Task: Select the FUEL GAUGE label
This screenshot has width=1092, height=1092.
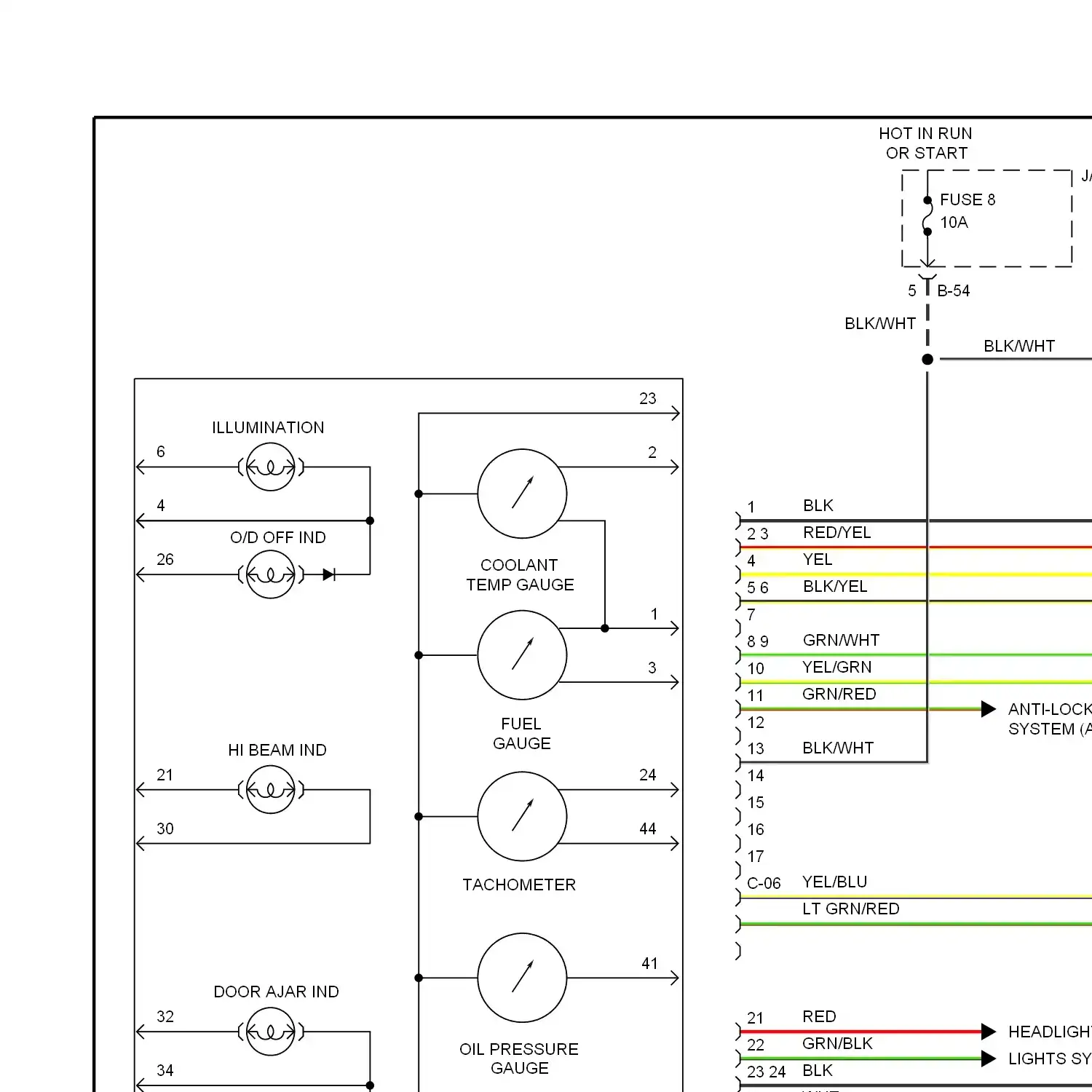Action: [522, 734]
